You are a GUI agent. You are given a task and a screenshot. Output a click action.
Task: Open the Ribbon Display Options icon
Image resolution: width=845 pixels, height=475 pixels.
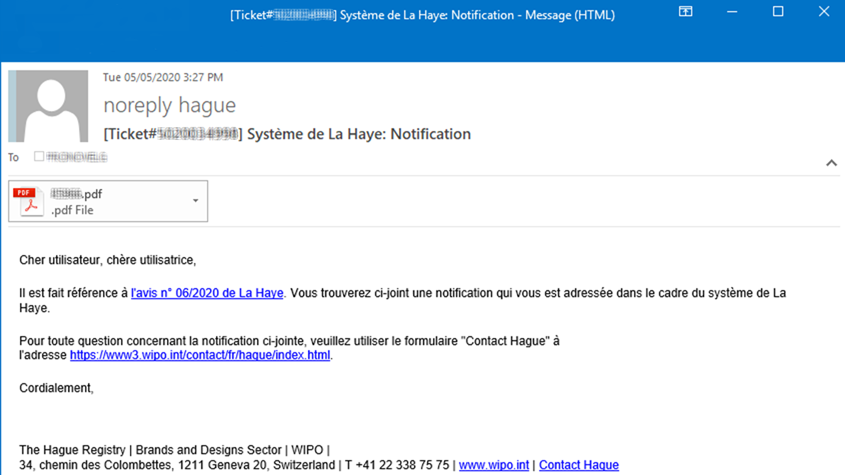(685, 12)
